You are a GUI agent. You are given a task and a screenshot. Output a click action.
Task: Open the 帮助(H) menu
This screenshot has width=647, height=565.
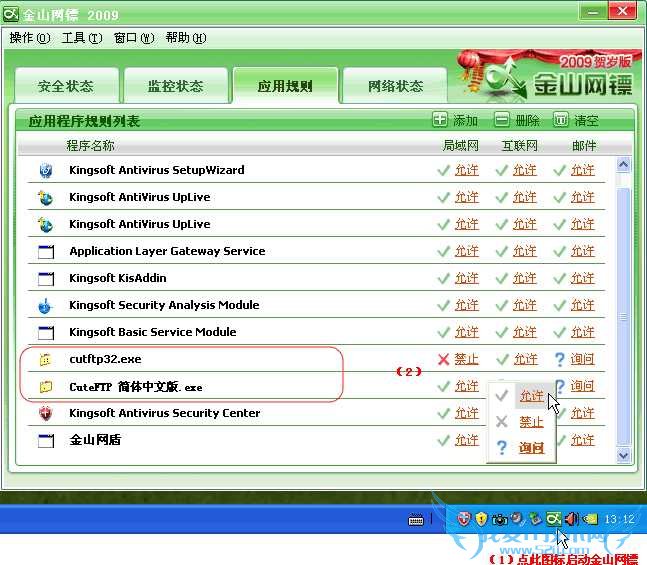[x=186, y=38]
